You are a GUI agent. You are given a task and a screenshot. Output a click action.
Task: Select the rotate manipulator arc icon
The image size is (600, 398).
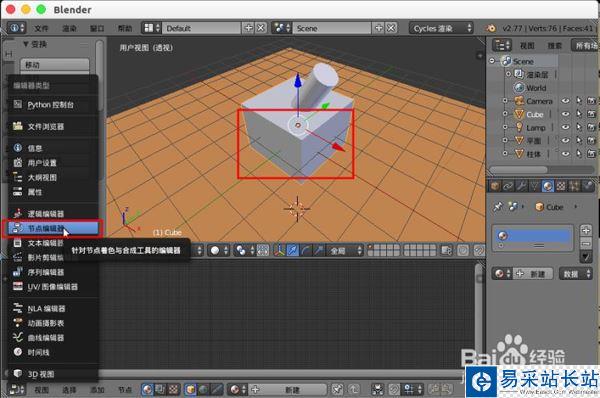click(x=306, y=251)
